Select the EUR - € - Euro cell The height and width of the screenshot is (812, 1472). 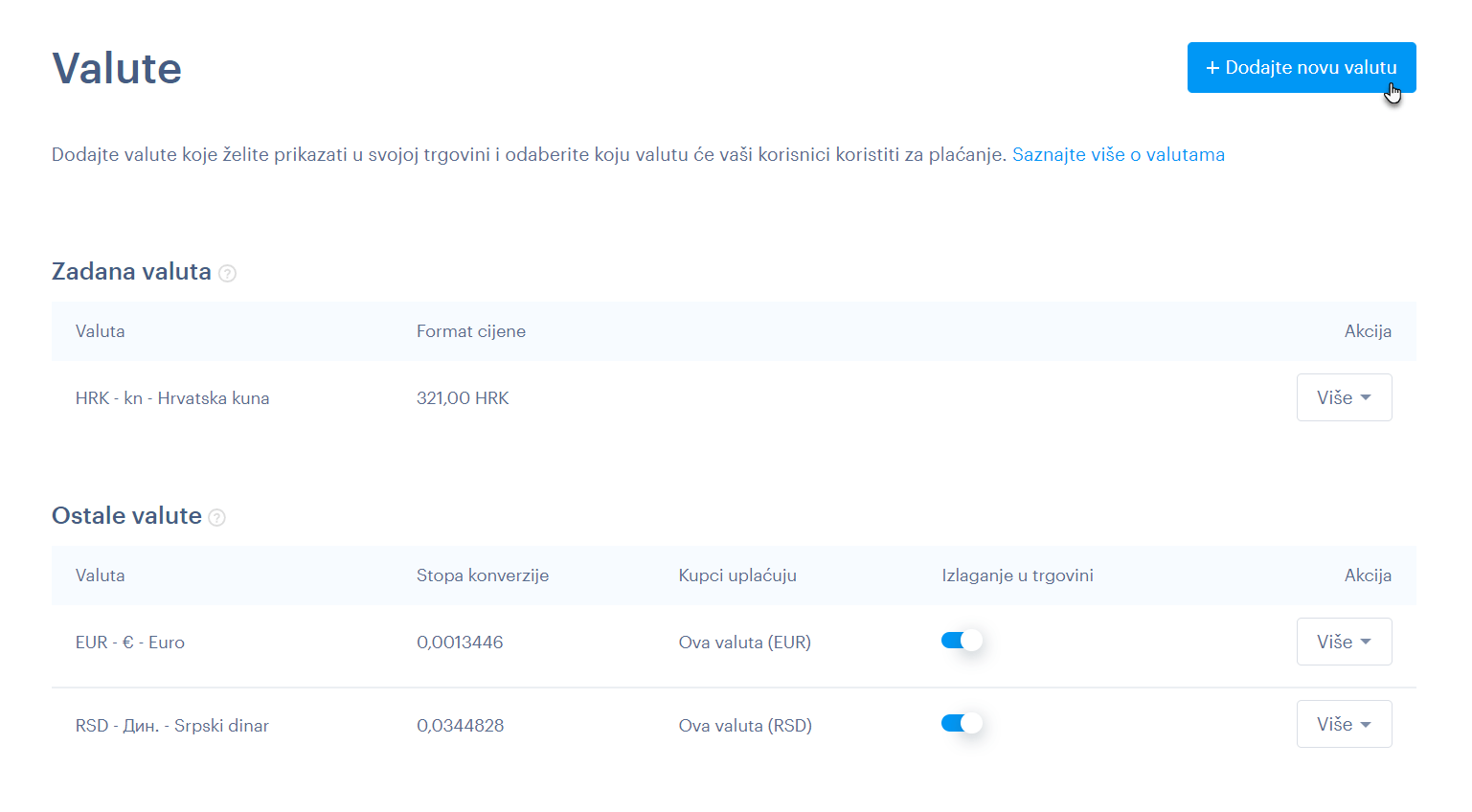point(130,643)
